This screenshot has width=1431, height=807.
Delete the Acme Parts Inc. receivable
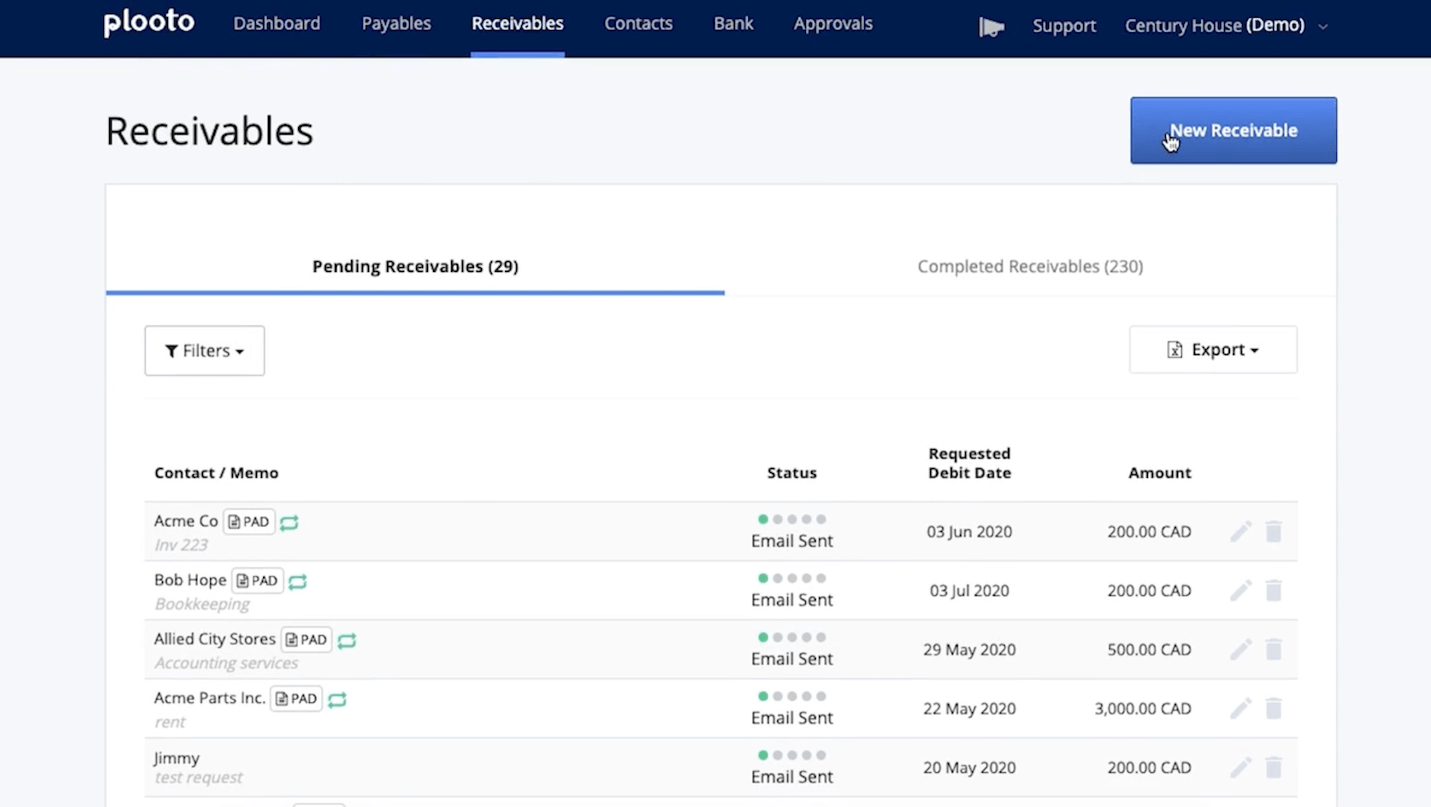(1274, 709)
